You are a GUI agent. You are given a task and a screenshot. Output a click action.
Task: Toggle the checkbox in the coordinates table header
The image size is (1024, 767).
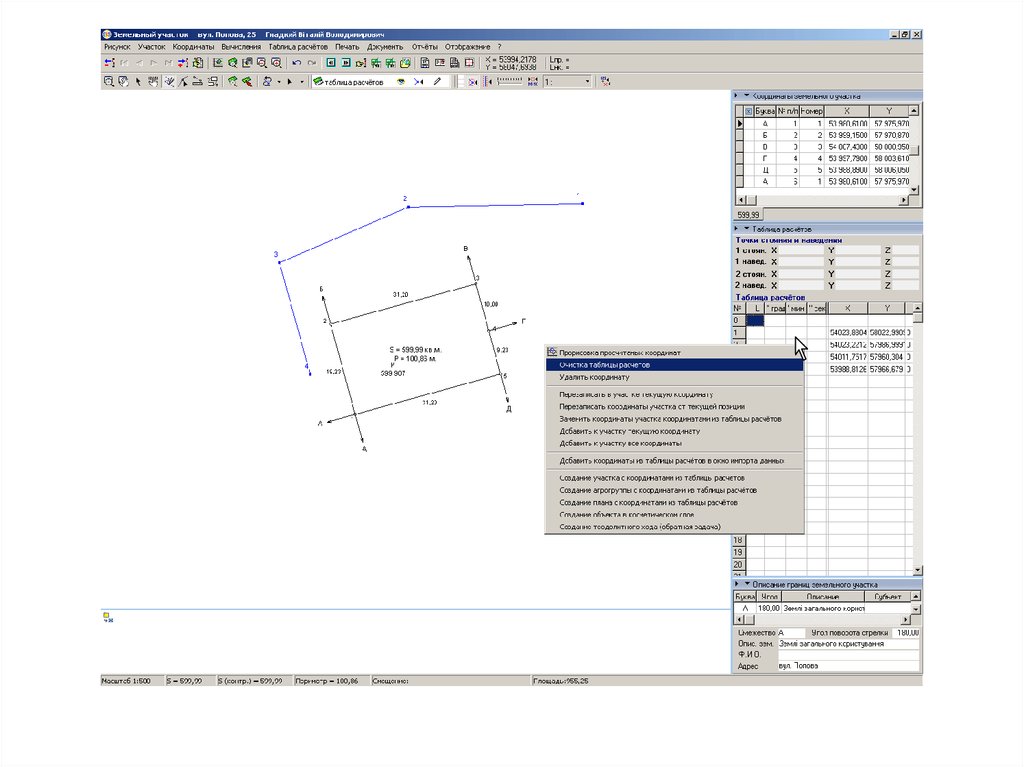click(749, 111)
